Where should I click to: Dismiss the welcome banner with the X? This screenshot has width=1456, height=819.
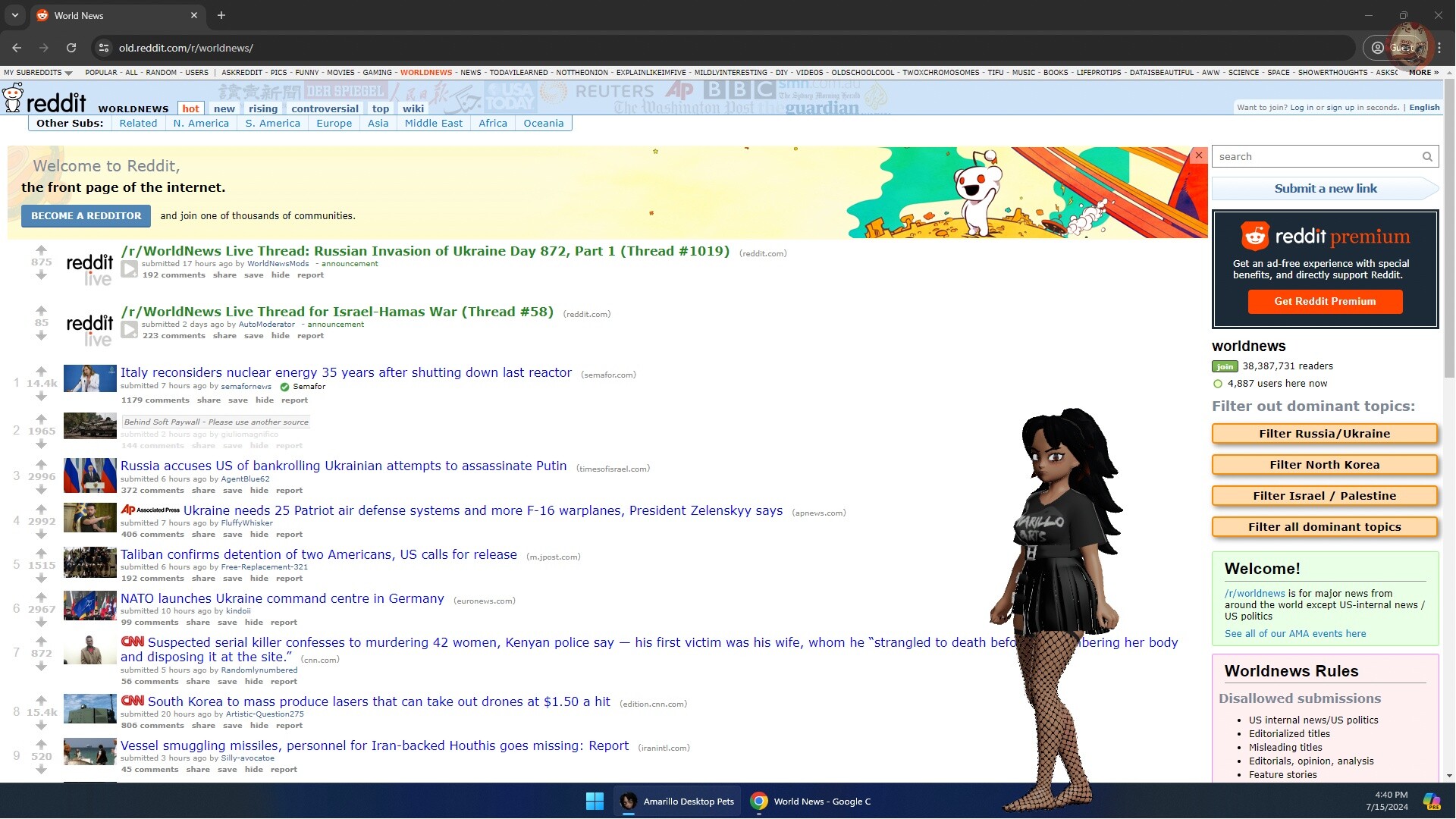1198,155
